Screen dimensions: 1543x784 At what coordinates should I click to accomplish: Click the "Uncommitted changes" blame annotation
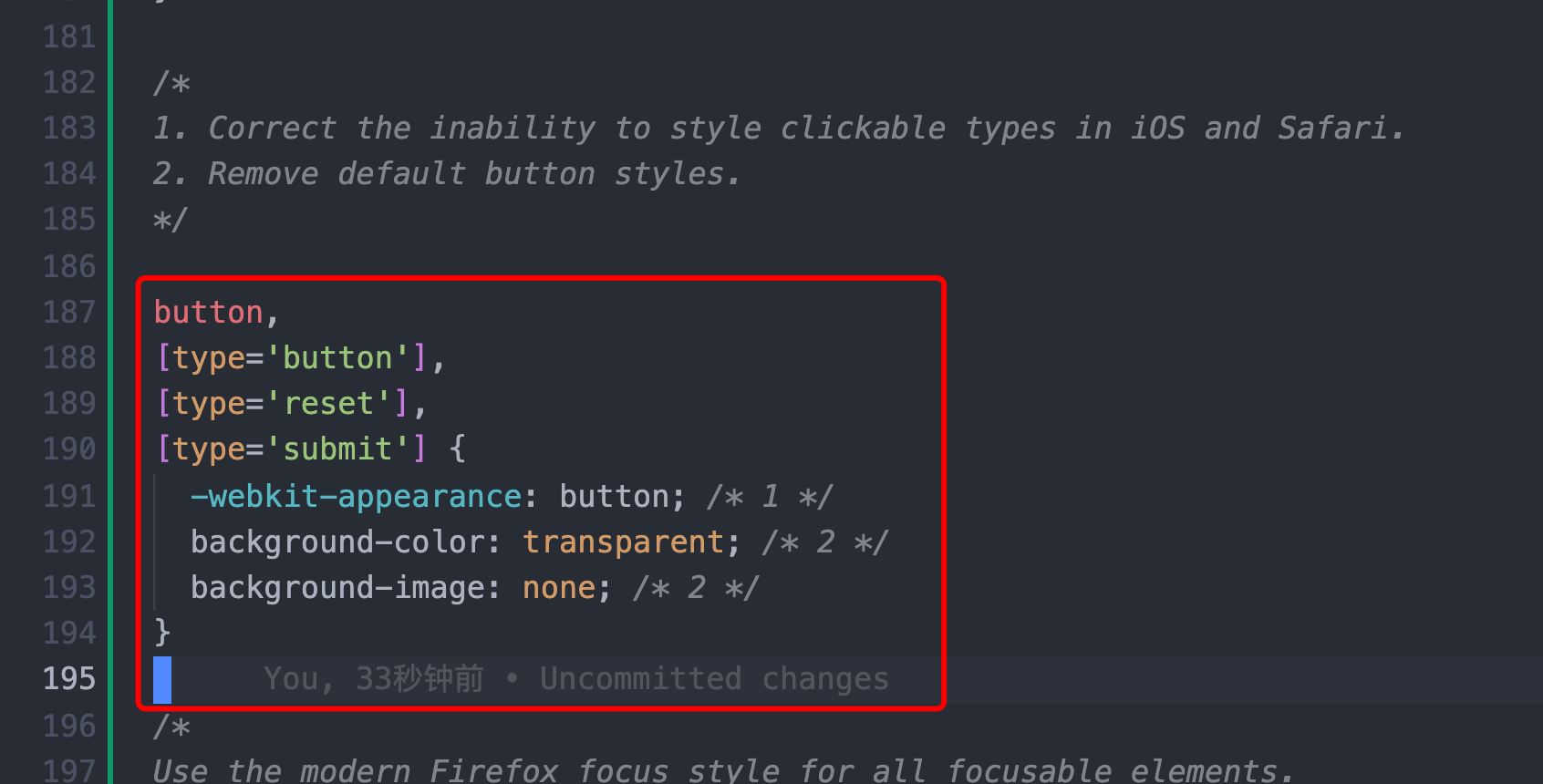coord(713,679)
